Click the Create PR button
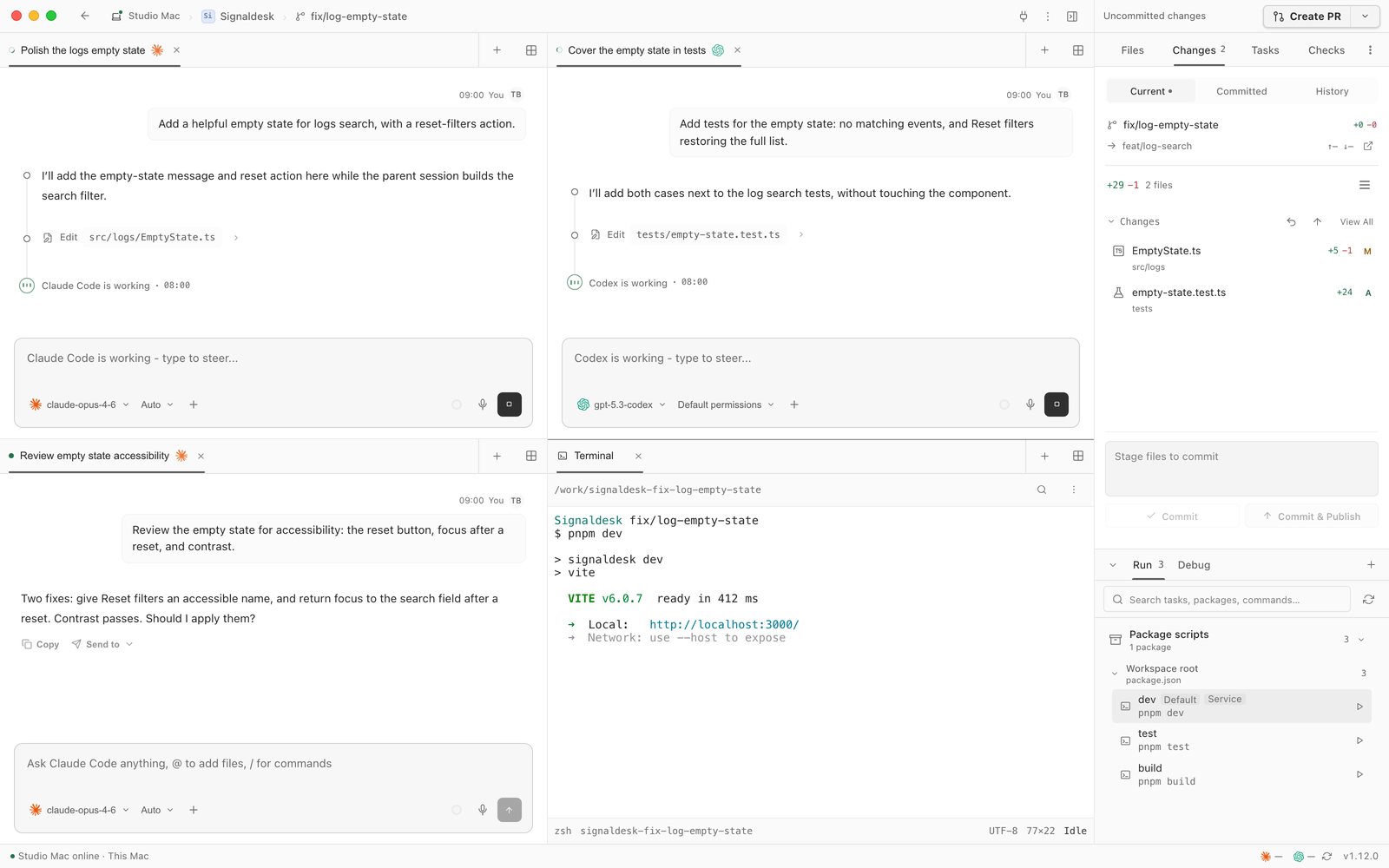Viewport: 1389px width, 868px height. [1308, 16]
